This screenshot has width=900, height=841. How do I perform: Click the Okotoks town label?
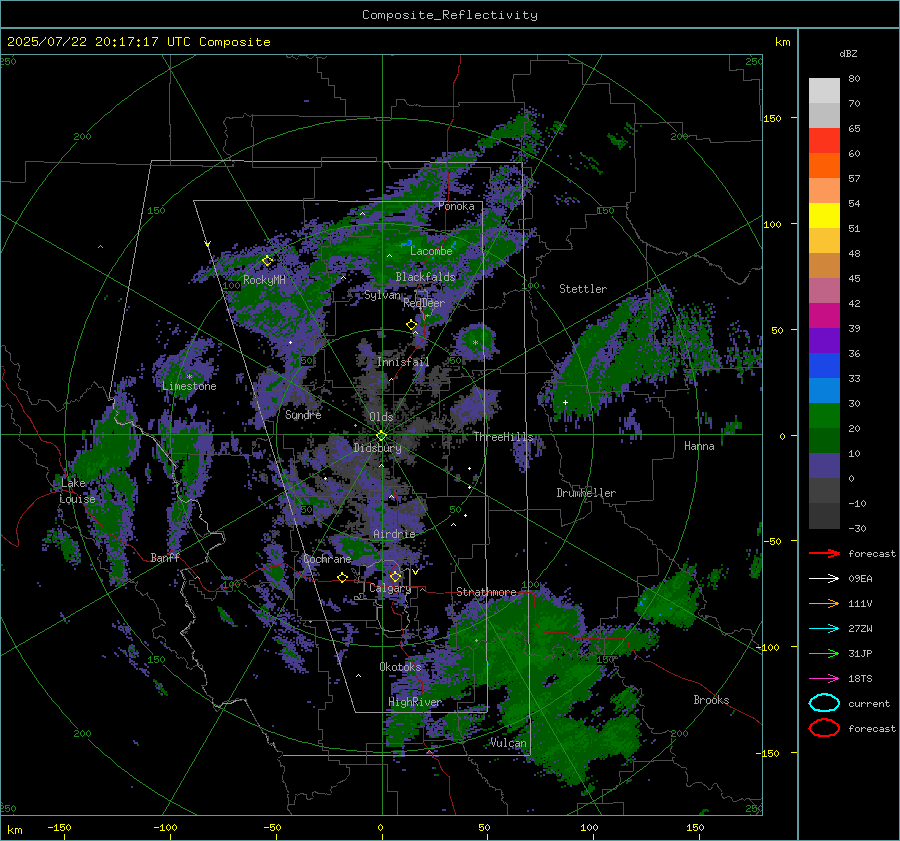click(x=400, y=667)
